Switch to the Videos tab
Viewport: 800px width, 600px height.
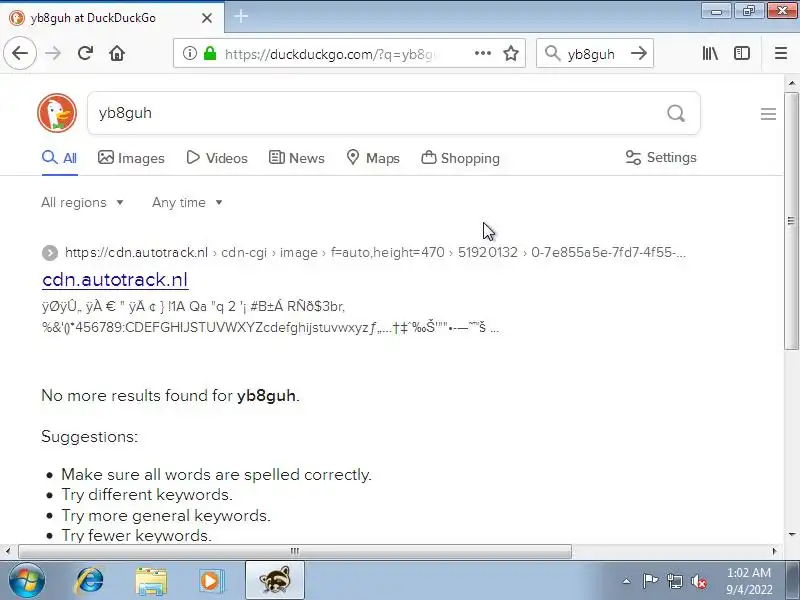click(x=217, y=158)
